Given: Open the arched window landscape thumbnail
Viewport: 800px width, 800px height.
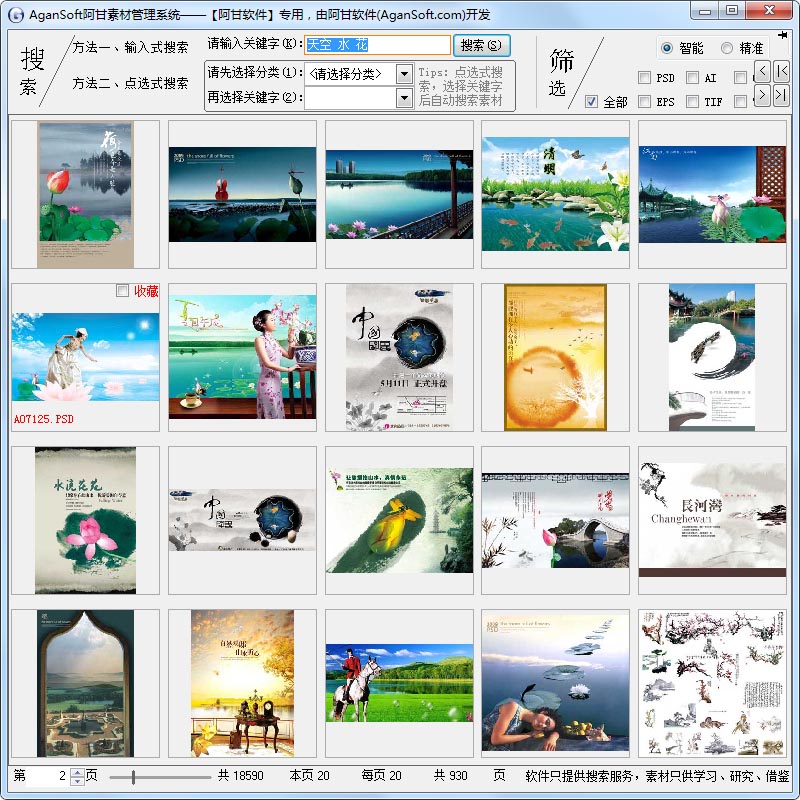Looking at the screenshot, I should click(x=86, y=683).
